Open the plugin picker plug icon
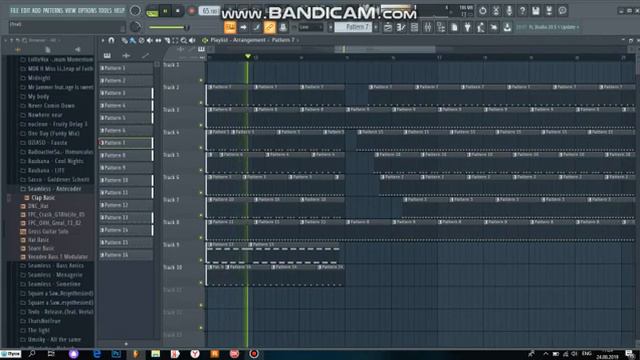 468,27
